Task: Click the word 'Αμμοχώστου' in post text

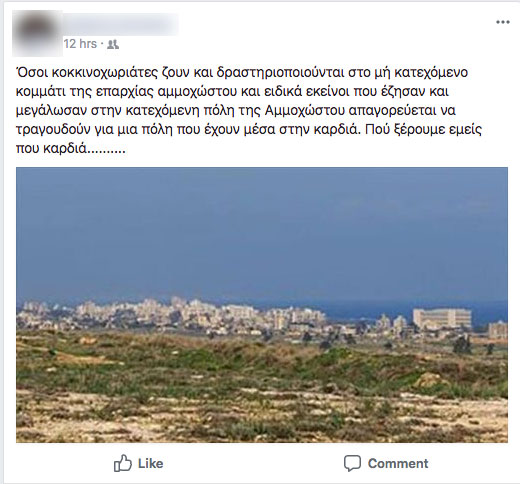Action: (304, 110)
